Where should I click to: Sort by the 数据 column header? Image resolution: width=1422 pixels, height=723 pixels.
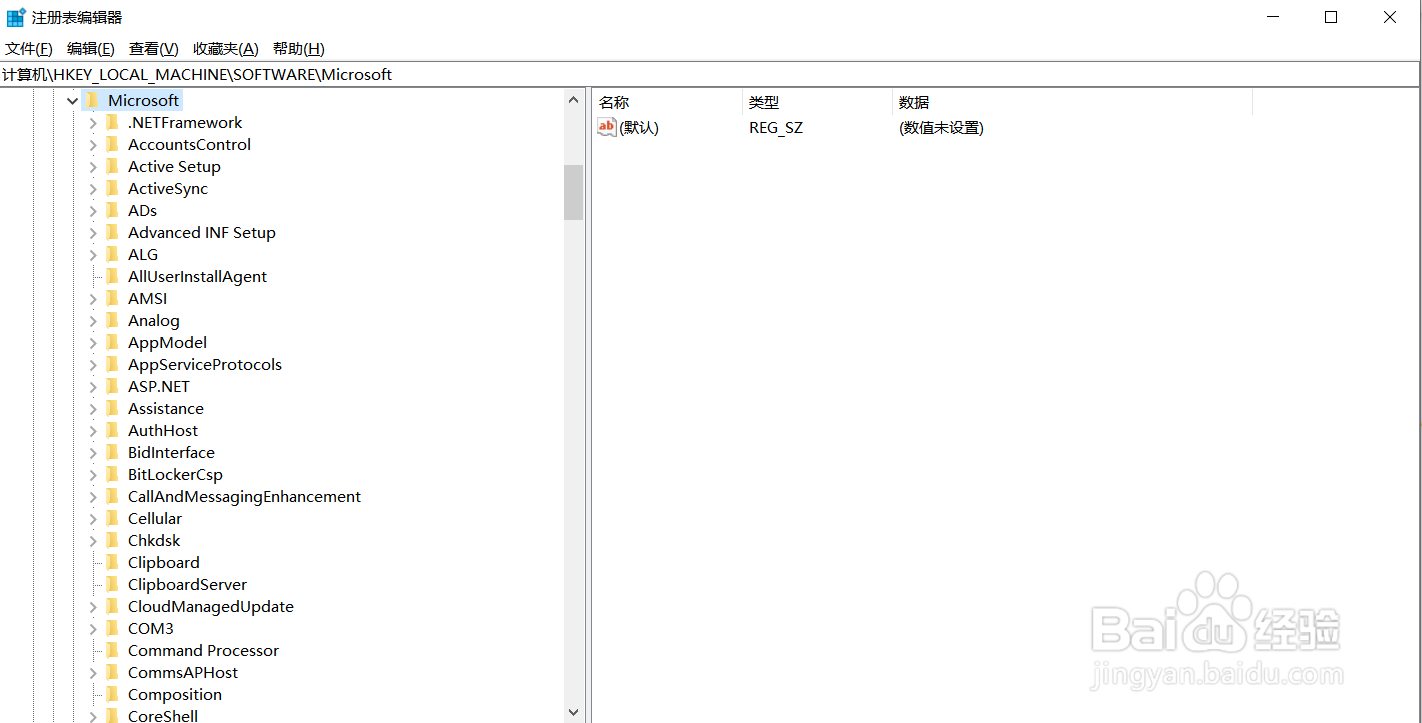(1072, 102)
